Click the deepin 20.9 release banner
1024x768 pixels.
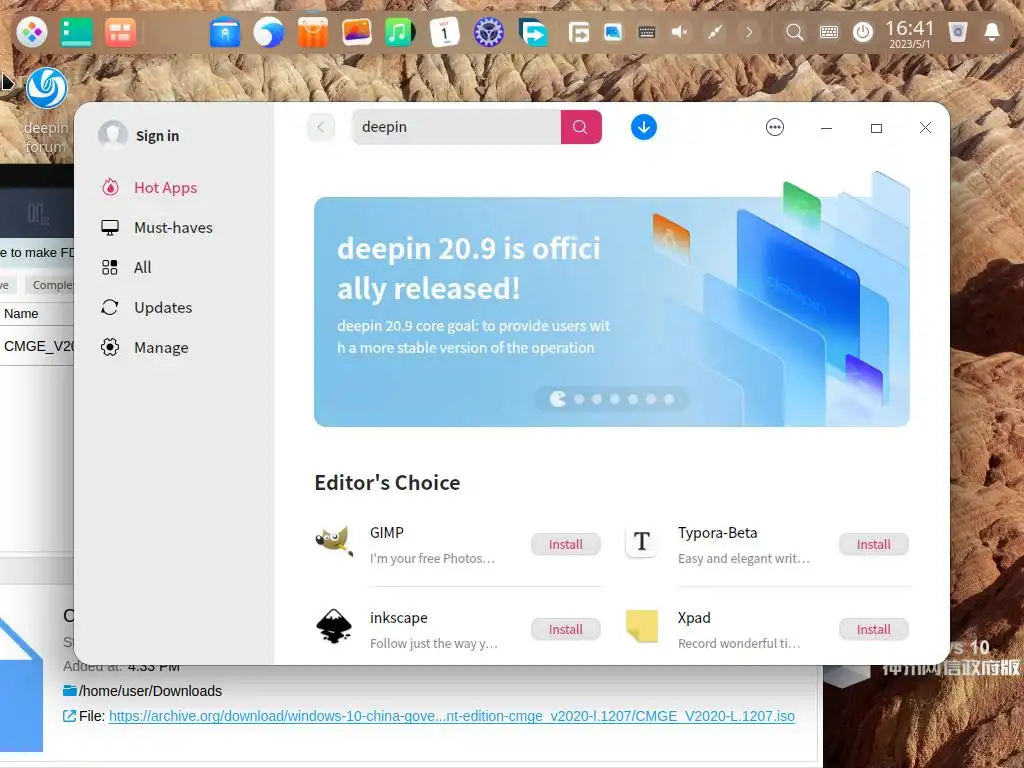pos(611,312)
